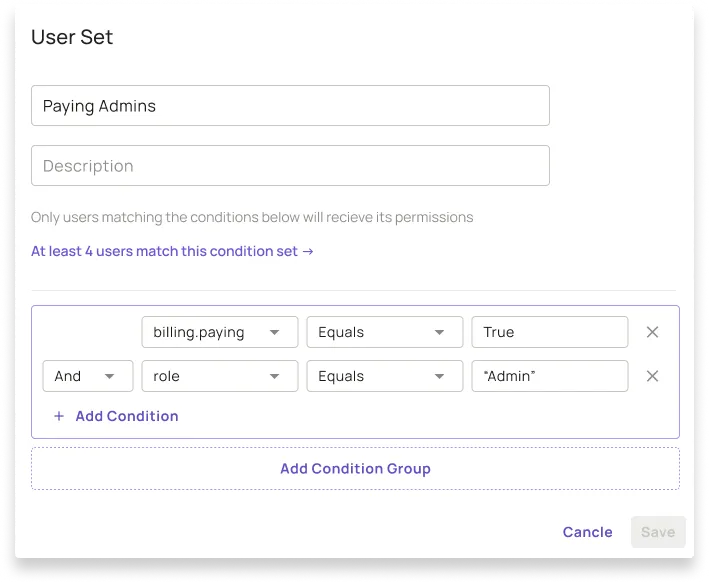Screen dimensions: 709x582
Task: Click the "Admin" value field
Action: click(549, 376)
